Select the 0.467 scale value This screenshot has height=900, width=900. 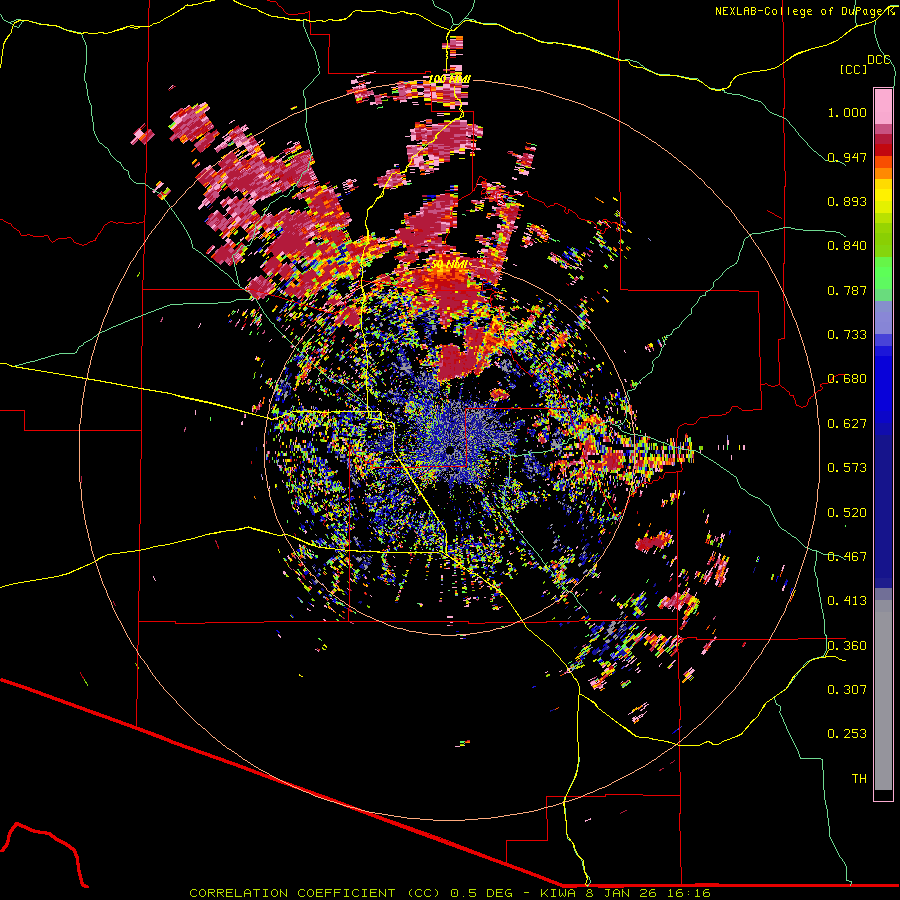click(847, 557)
